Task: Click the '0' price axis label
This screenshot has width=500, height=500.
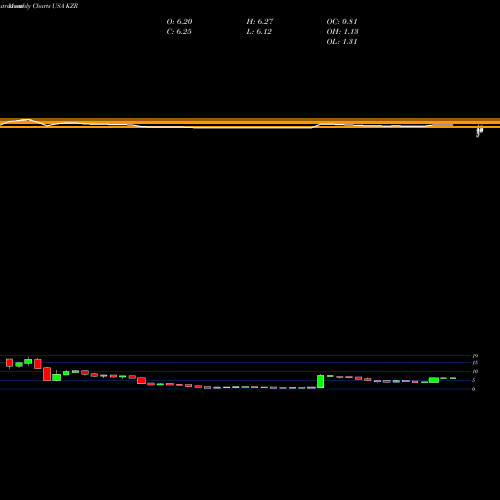Action: [x=473, y=389]
